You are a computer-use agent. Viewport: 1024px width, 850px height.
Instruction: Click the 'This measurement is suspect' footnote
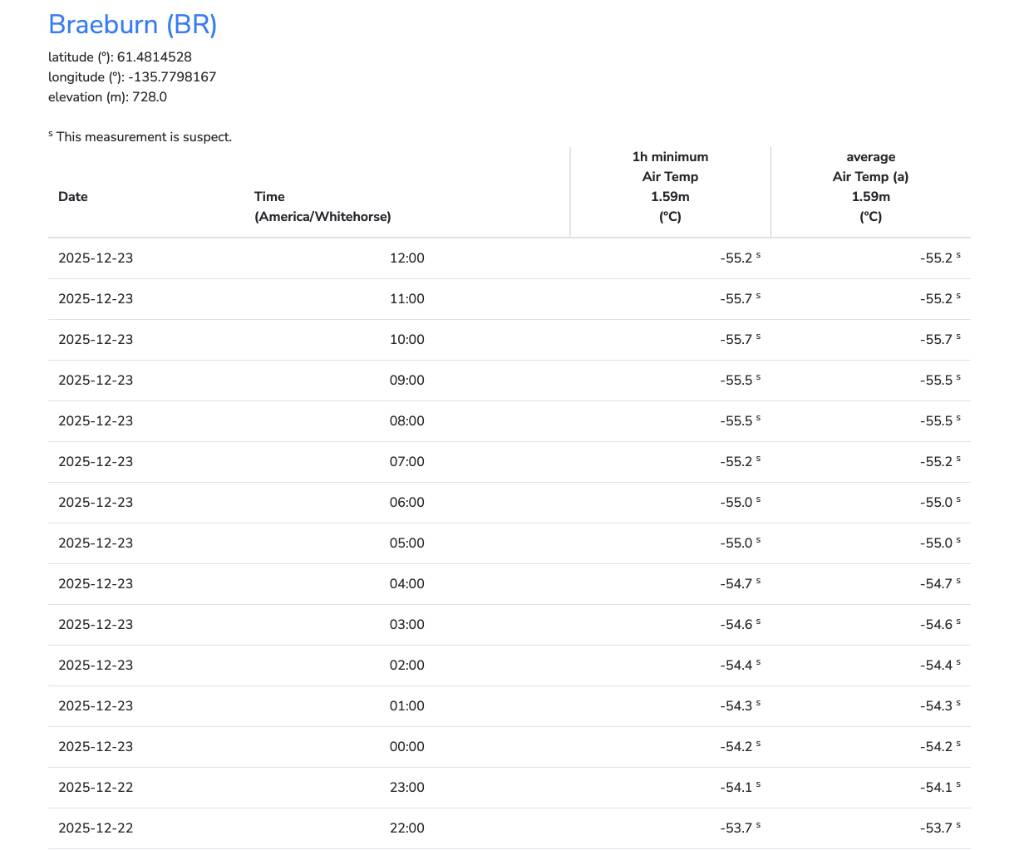tap(143, 137)
